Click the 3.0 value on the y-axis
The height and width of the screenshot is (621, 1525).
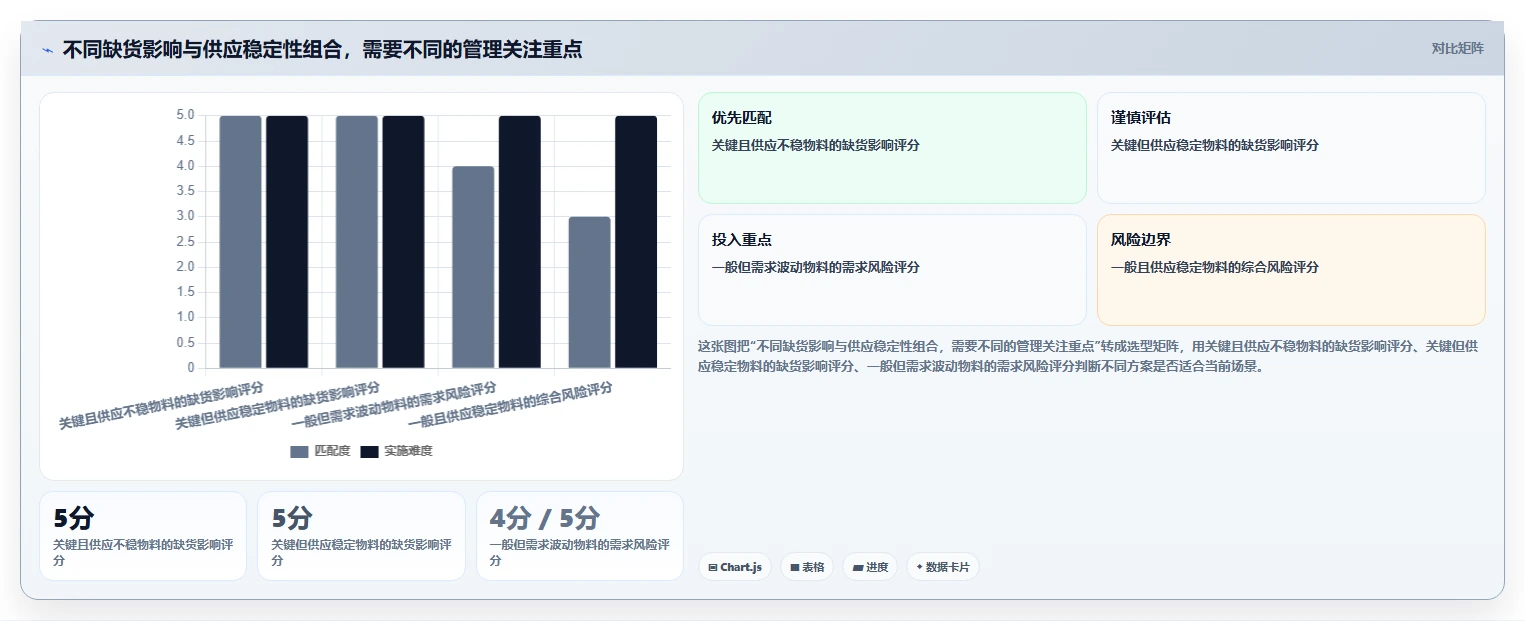coord(186,216)
